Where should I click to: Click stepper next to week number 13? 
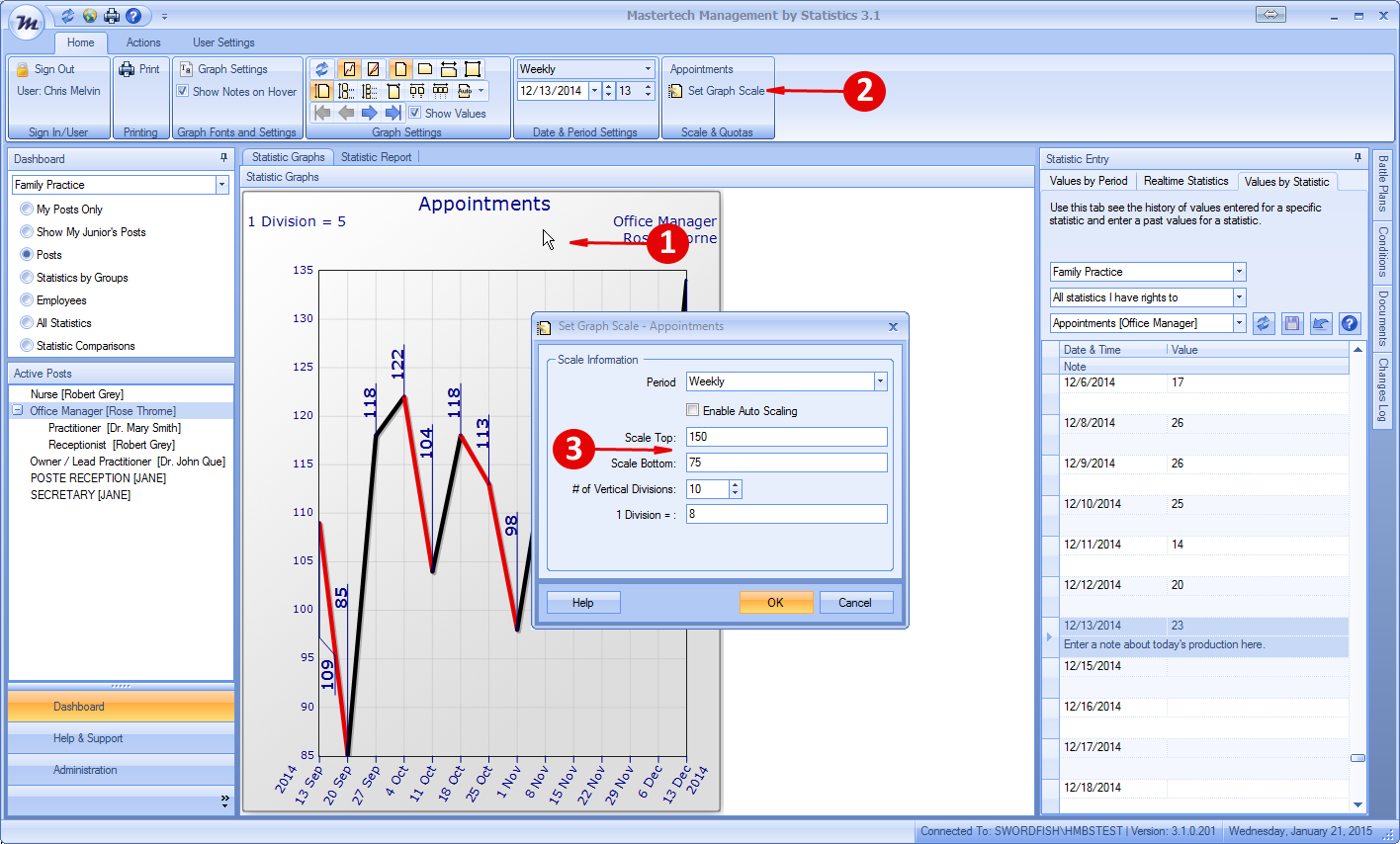coord(649,91)
